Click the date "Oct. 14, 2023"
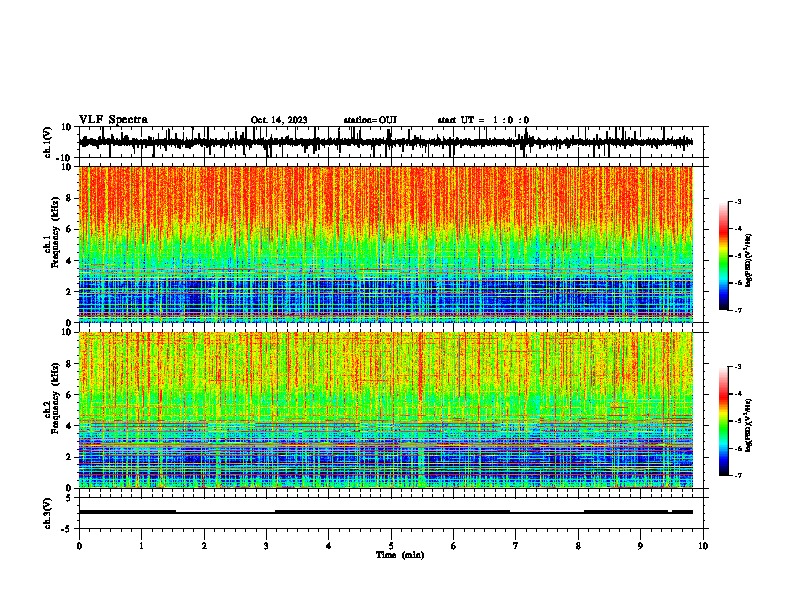 point(279,120)
